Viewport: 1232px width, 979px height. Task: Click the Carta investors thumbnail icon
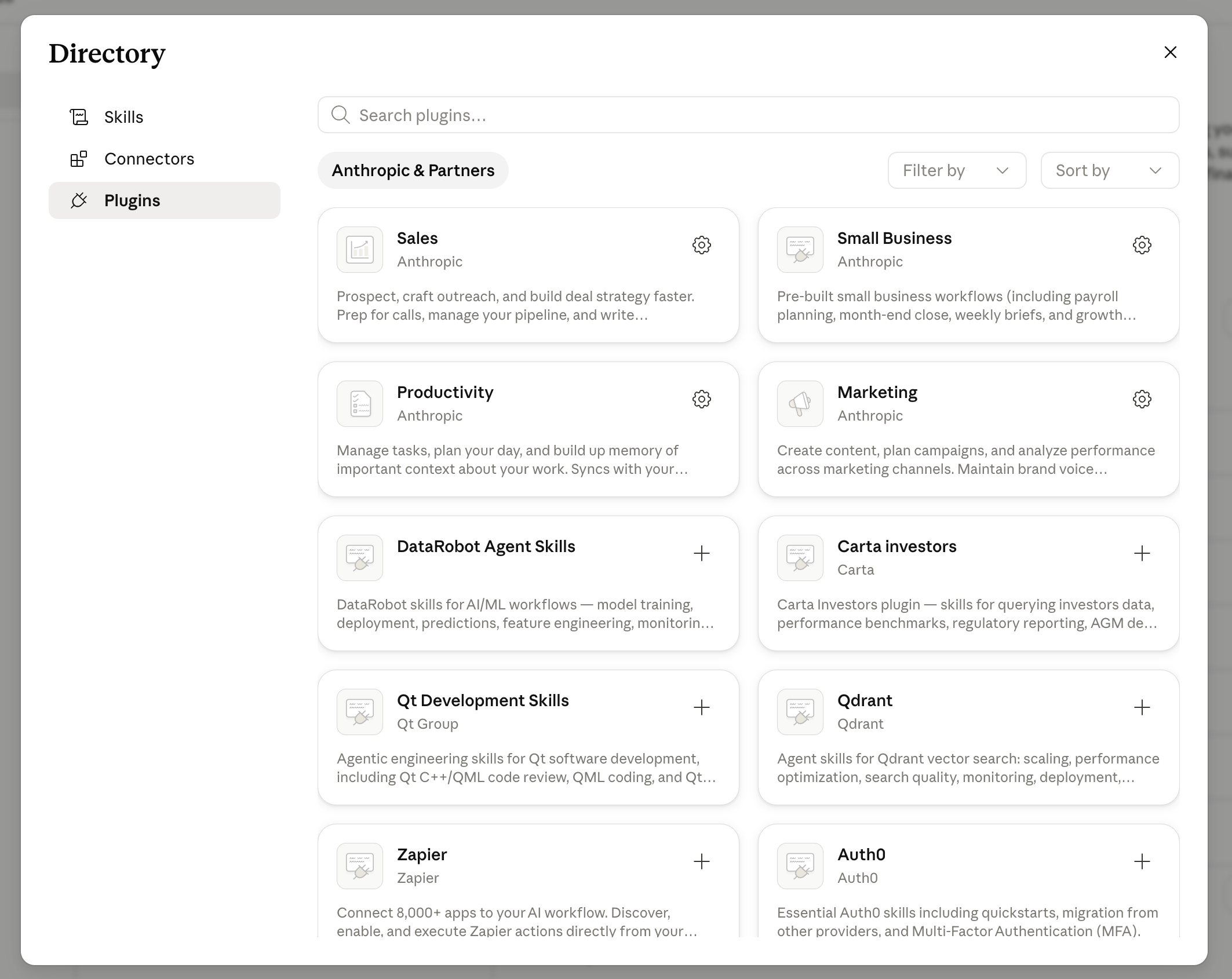pyautogui.click(x=800, y=558)
